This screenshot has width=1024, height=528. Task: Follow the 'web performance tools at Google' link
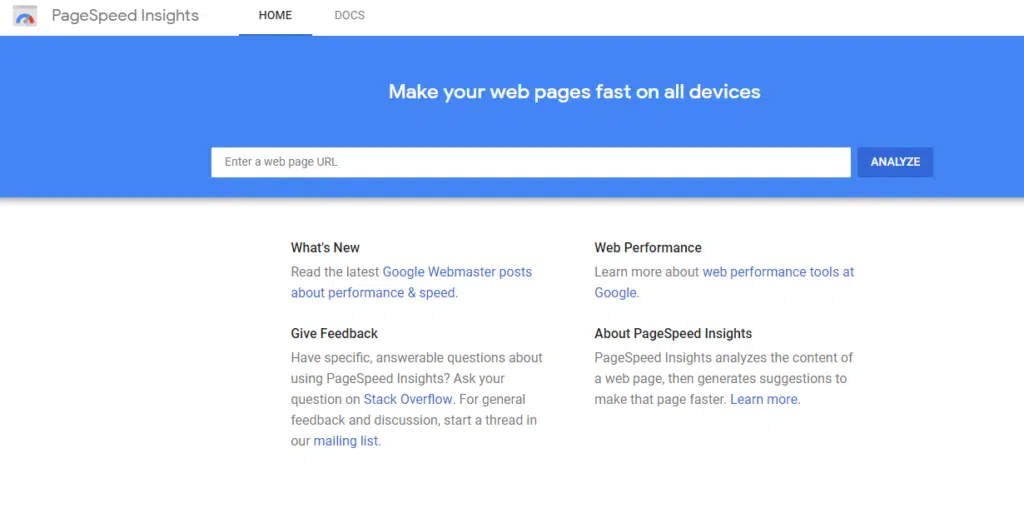tap(778, 272)
